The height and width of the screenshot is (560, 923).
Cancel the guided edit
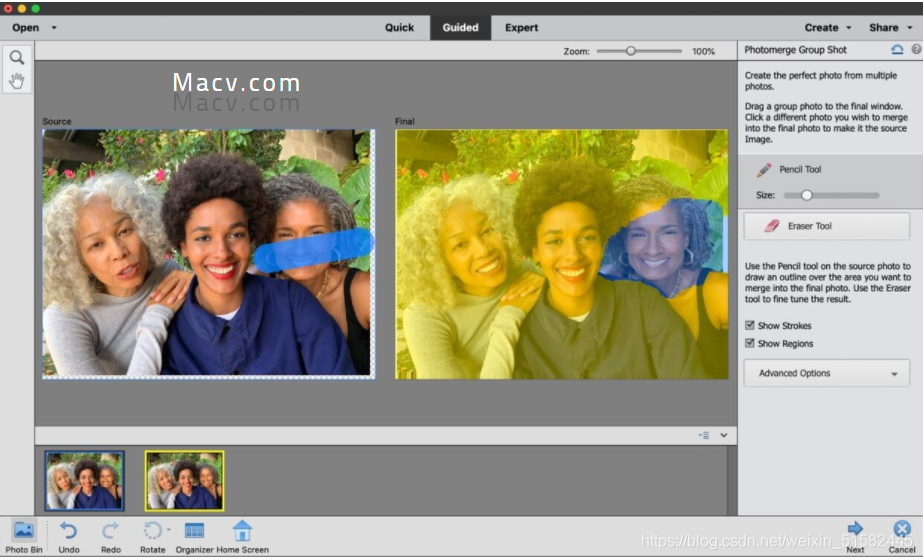(x=902, y=536)
